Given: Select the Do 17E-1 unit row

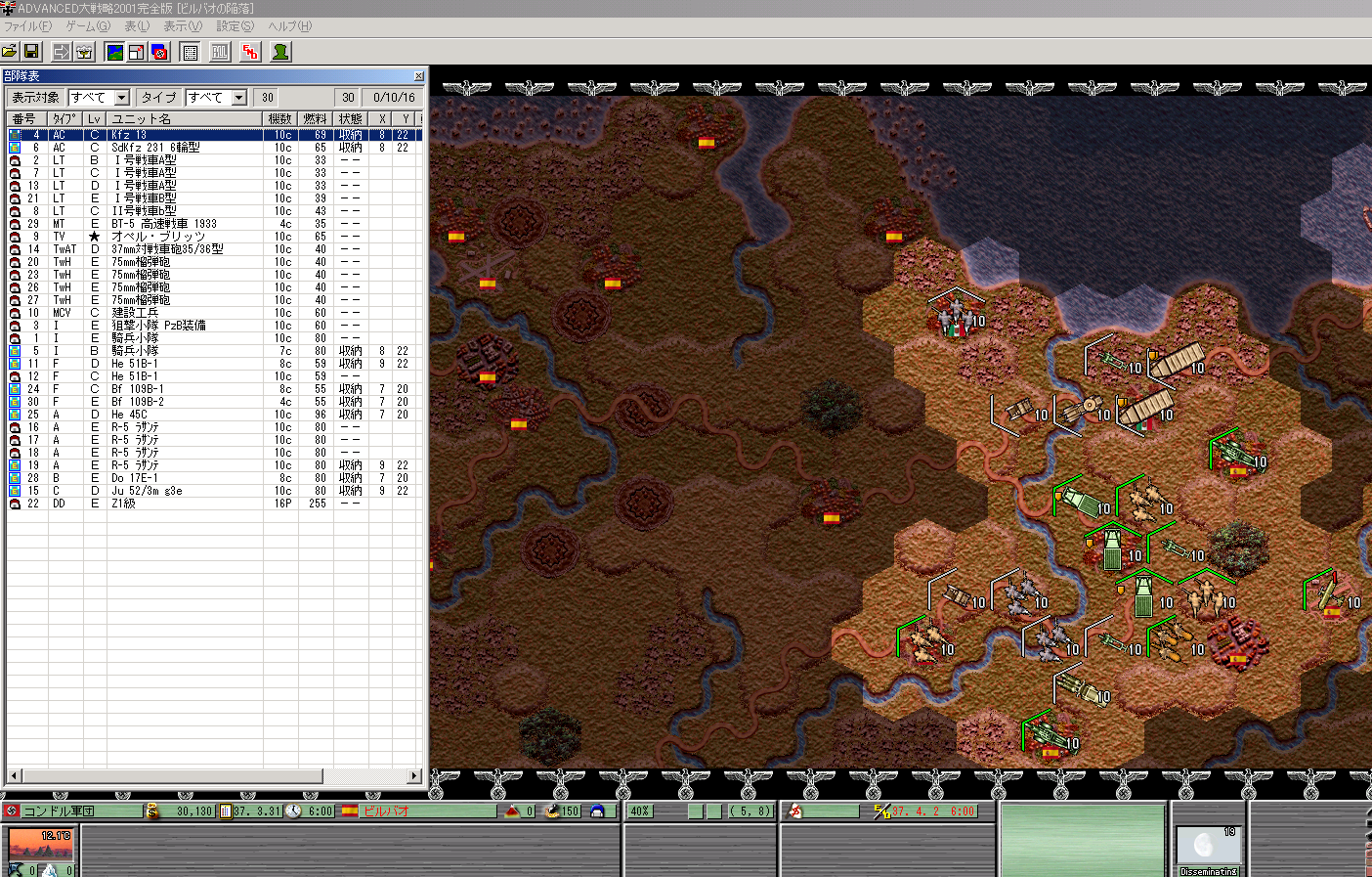Looking at the screenshot, I should click(214, 478).
